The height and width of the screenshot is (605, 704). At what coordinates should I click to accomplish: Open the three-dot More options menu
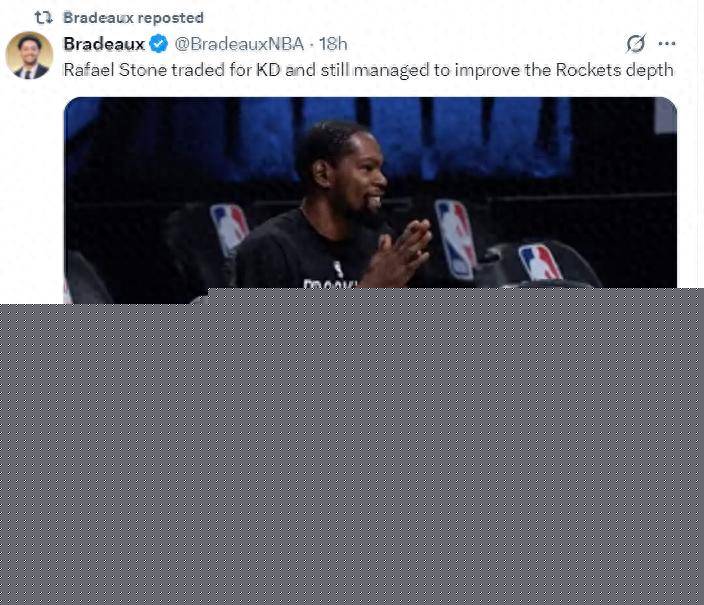pos(667,44)
